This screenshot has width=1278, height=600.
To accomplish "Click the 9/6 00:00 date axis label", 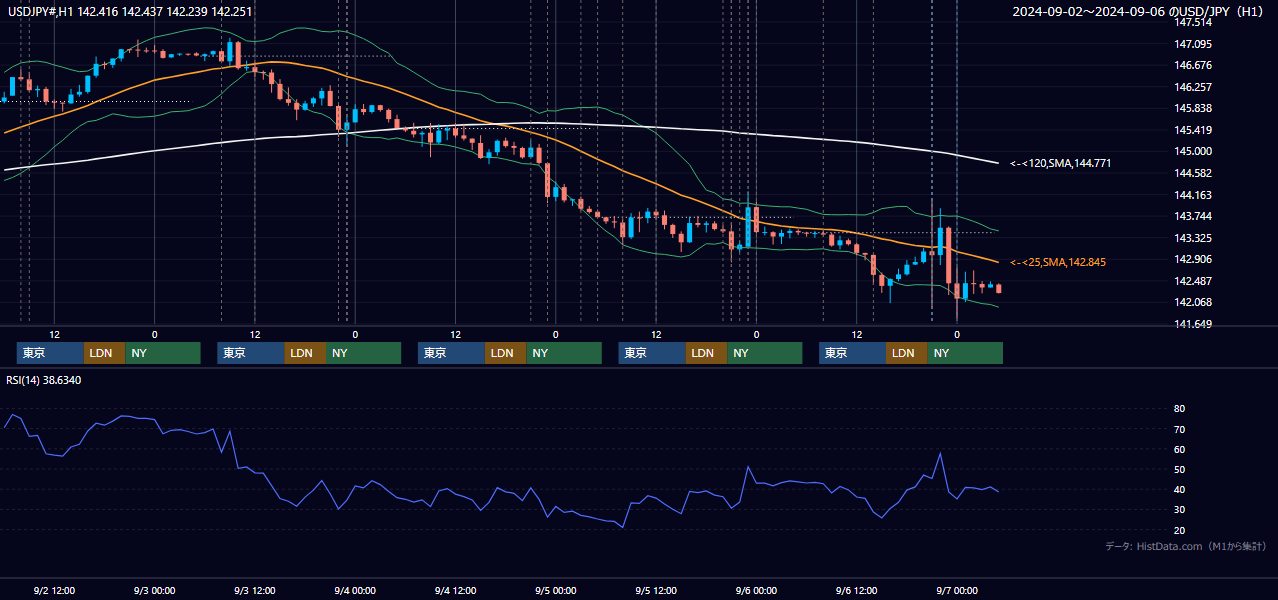I will tap(756, 591).
